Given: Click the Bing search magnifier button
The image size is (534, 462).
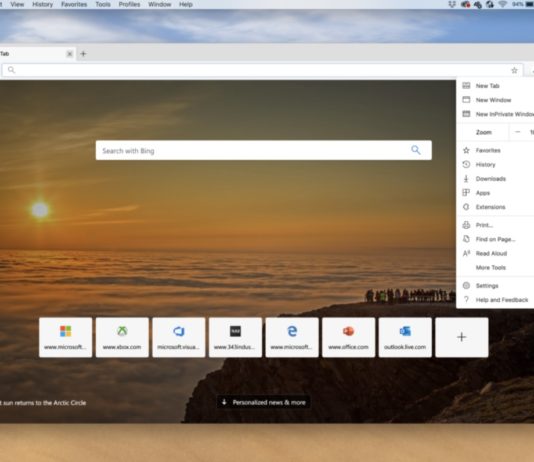Looking at the screenshot, I should coord(415,150).
